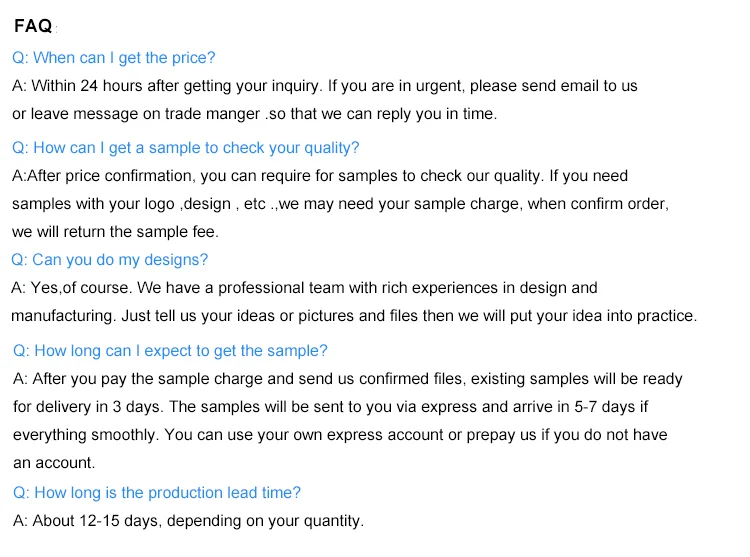This screenshot has width=750, height=557.
Task: Click the answer line starting "After you pay"
Action: pos(347,379)
